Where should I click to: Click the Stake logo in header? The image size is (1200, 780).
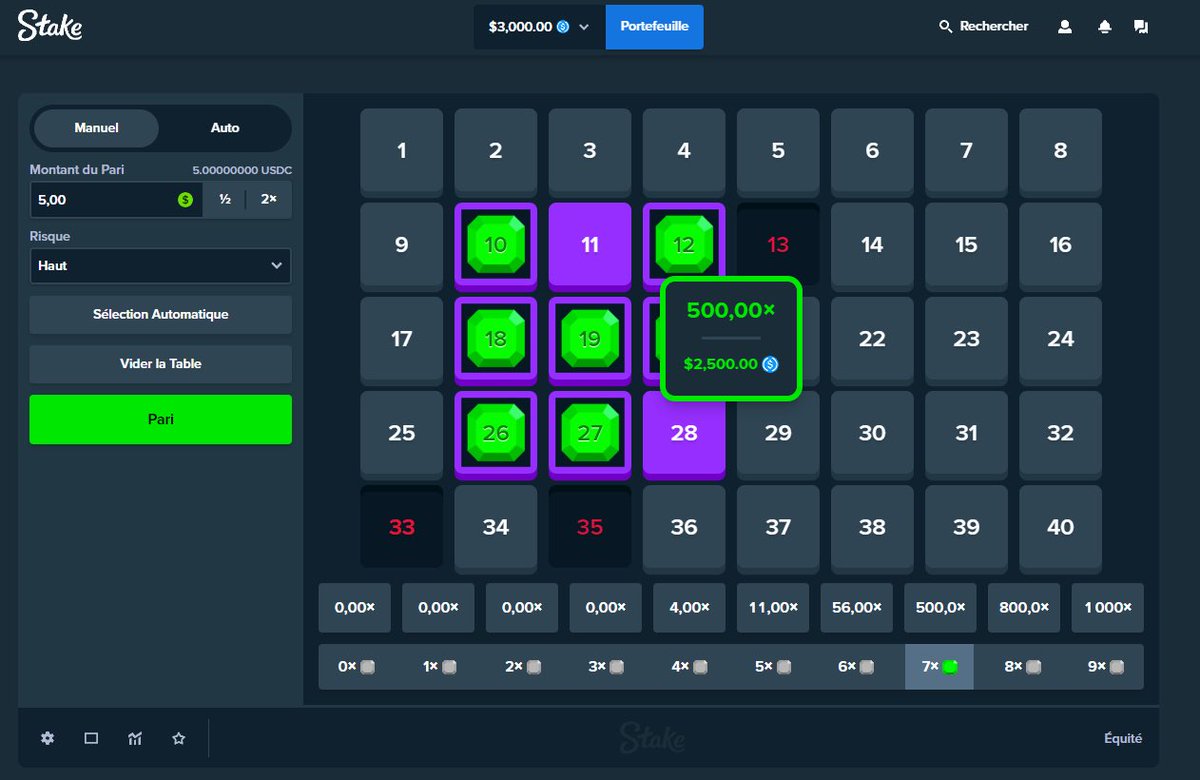[50, 26]
